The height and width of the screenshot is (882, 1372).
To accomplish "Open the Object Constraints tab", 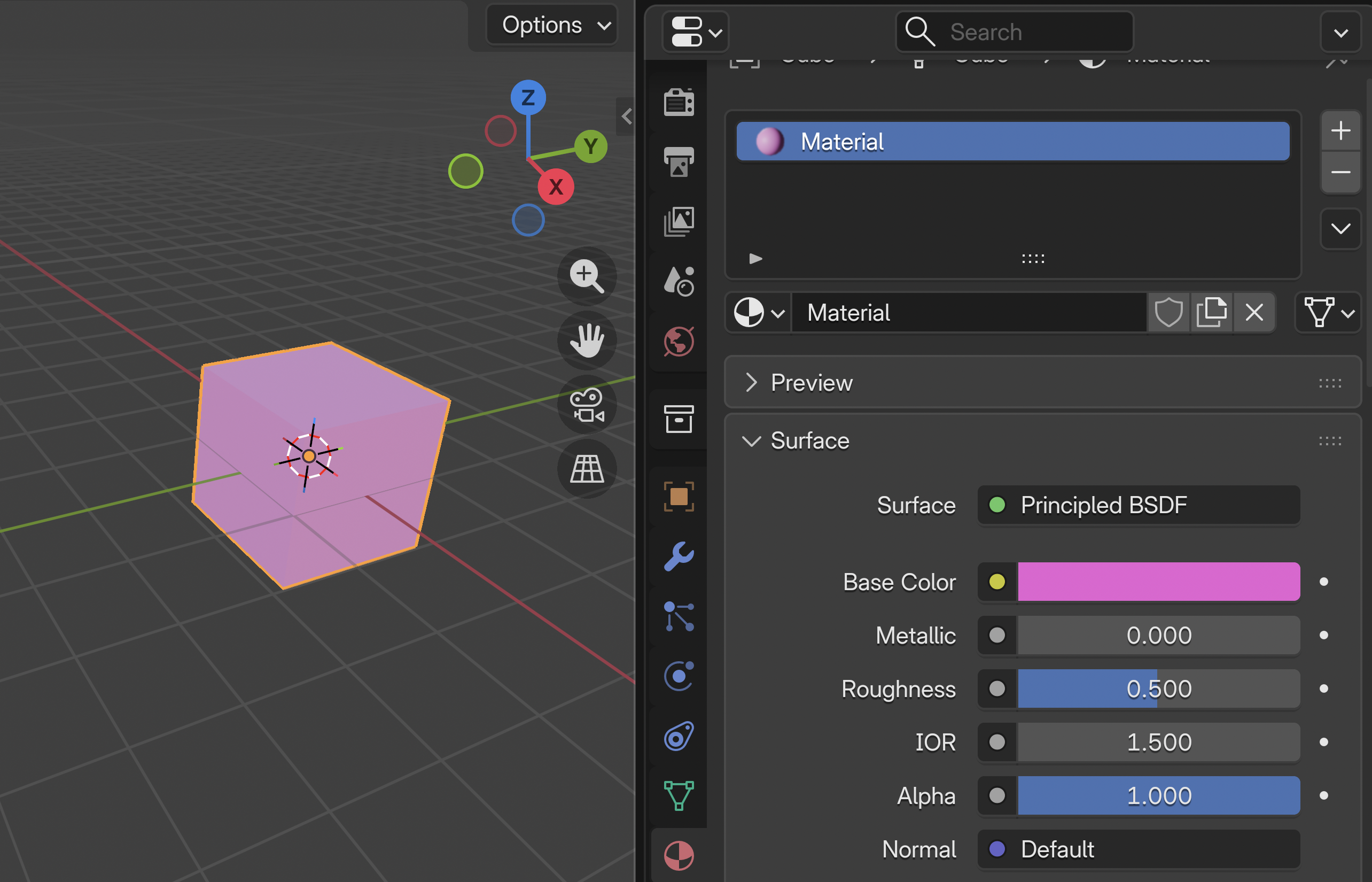I will 679,736.
